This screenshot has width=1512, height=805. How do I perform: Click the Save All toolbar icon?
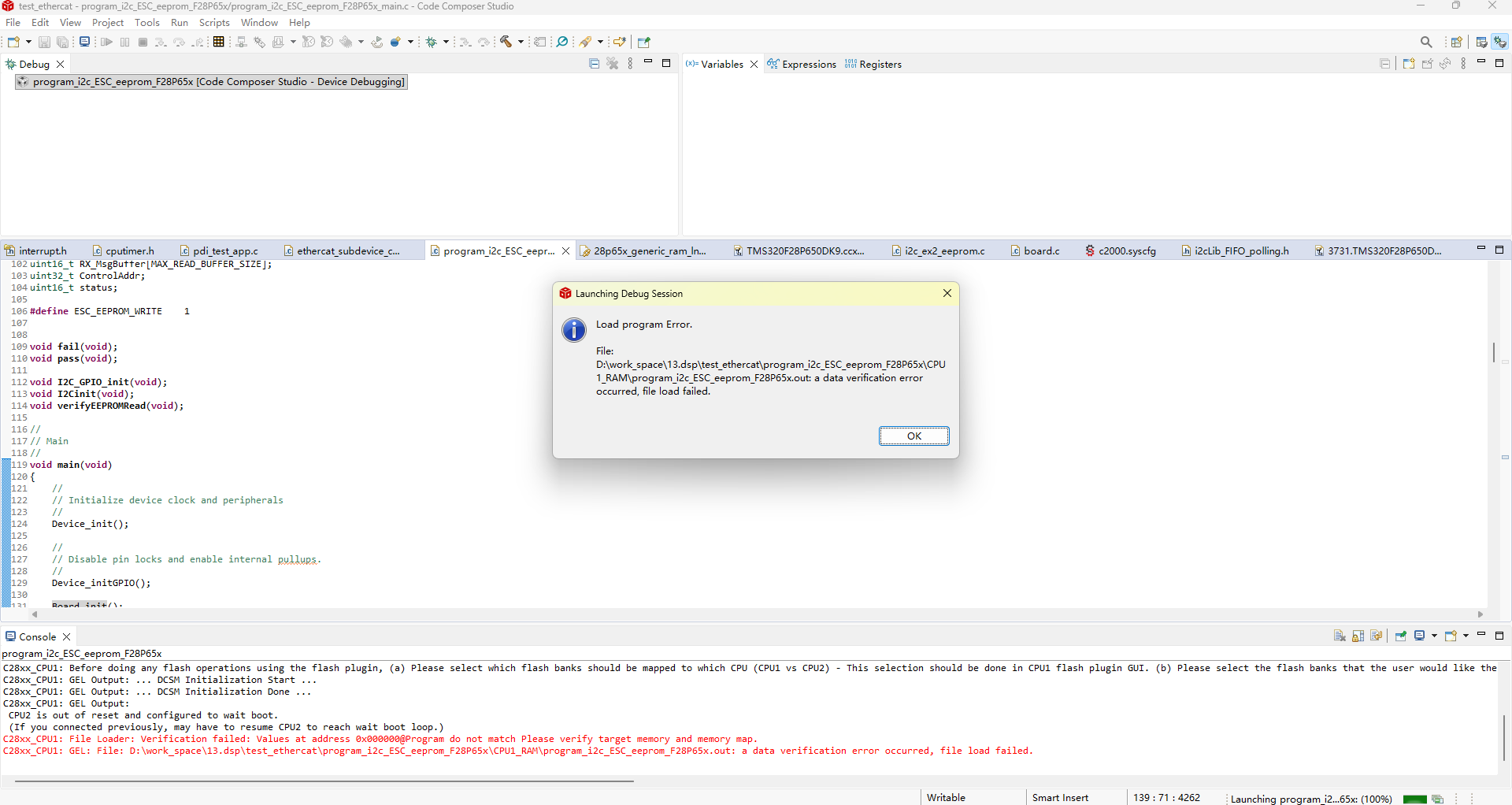pos(62,42)
